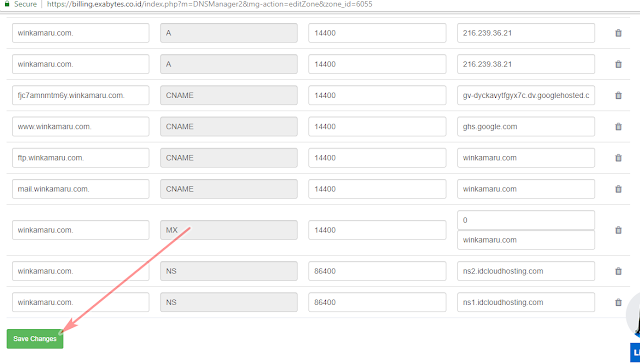Screen dimensions: 640x363
Task: Delete the 216.239.36.21 A record
Action: [x=618, y=33]
